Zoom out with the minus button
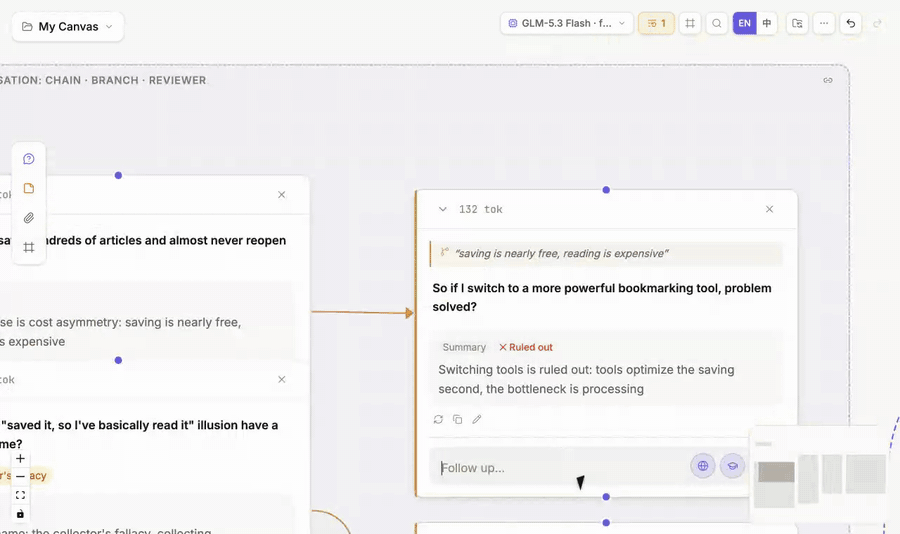Viewport: 900px width, 534px height. tap(20, 477)
